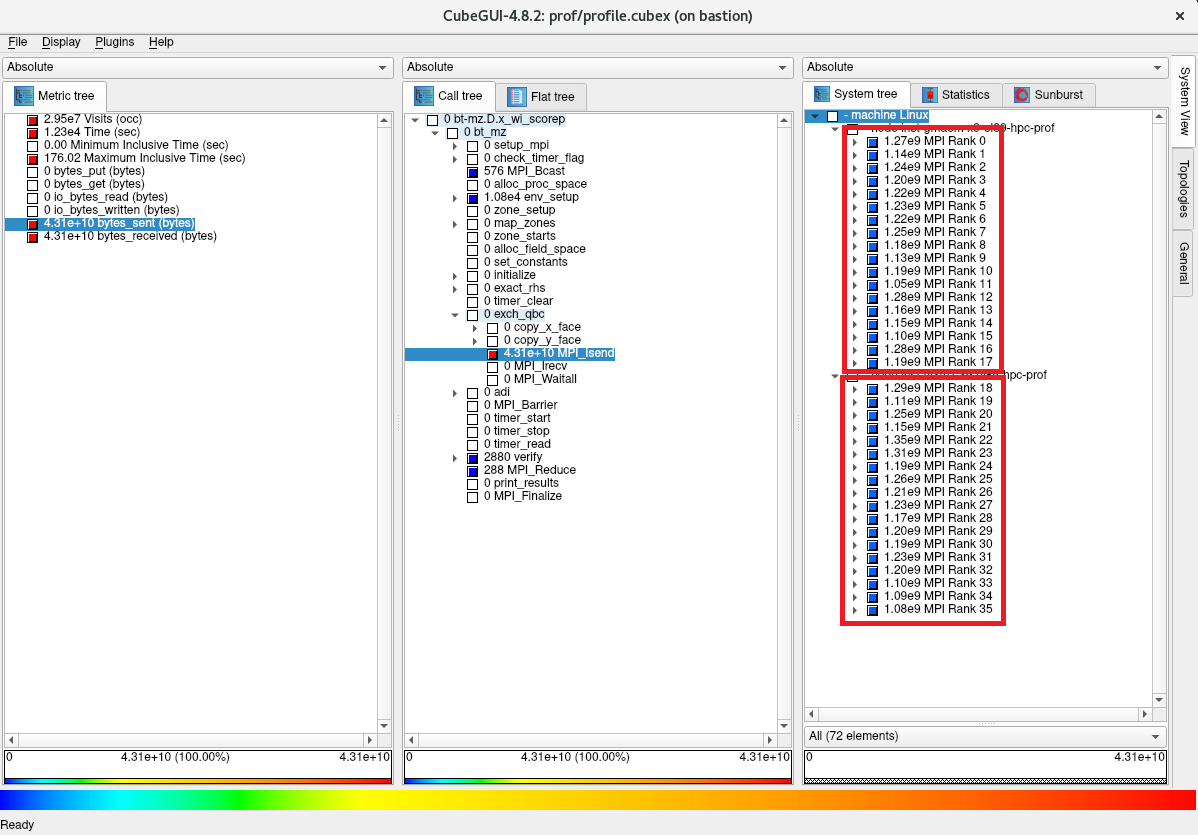Image resolution: width=1198 pixels, height=835 pixels.
Task: Click the Flat tree tab icon
Action: [x=517, y=97]
